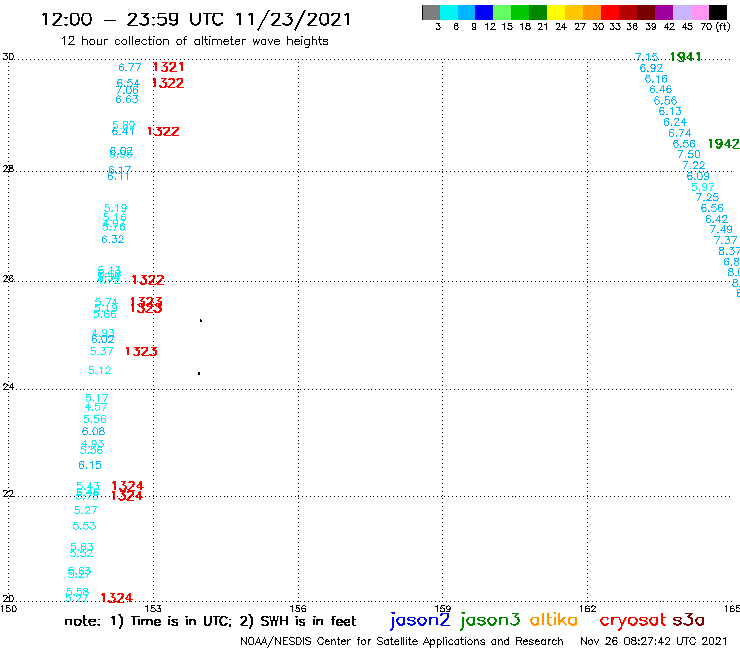Click the subtitle '12 hour collection of altimeter wave heights'
The width and height of the screenshot is (740, 650).
point(194,41)
